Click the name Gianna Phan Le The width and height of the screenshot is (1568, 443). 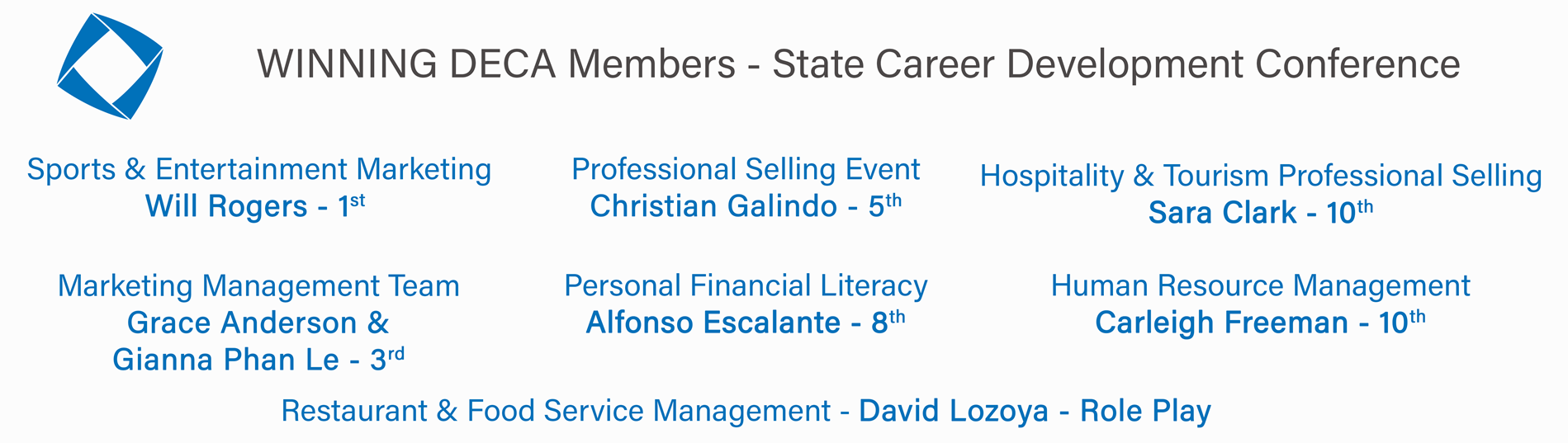[x=225, y=361]
